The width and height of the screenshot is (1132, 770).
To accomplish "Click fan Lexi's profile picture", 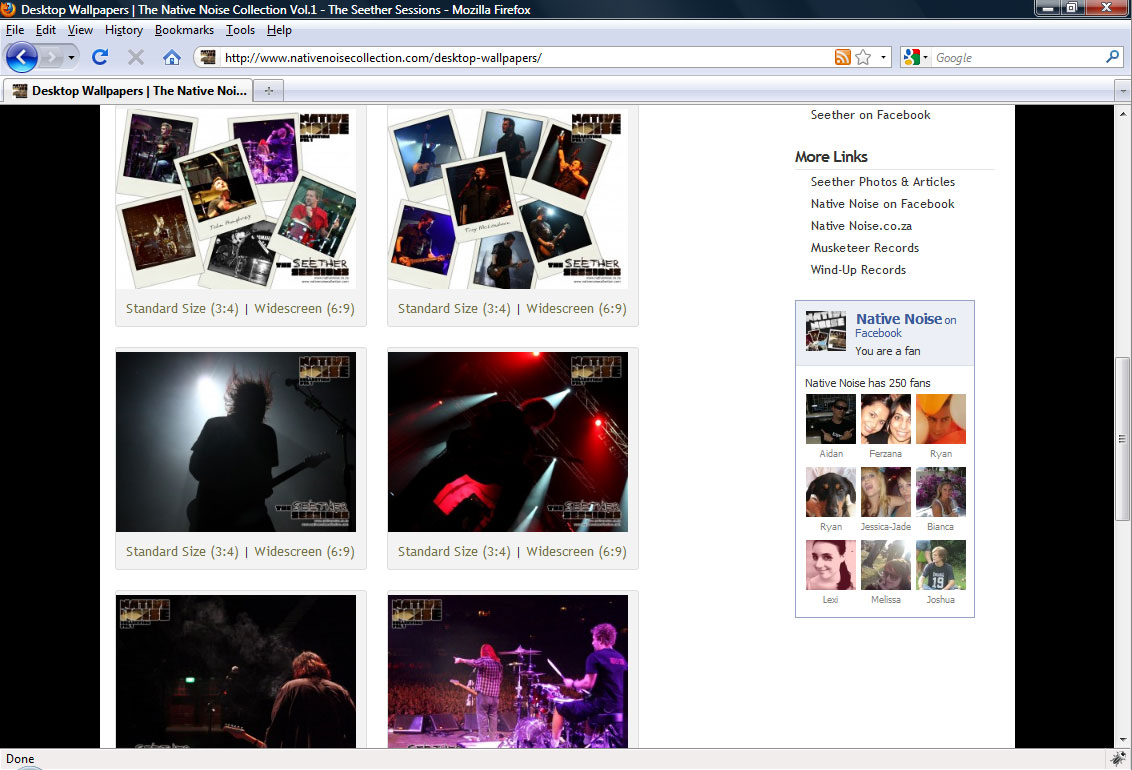I will [x=830, y=564].
